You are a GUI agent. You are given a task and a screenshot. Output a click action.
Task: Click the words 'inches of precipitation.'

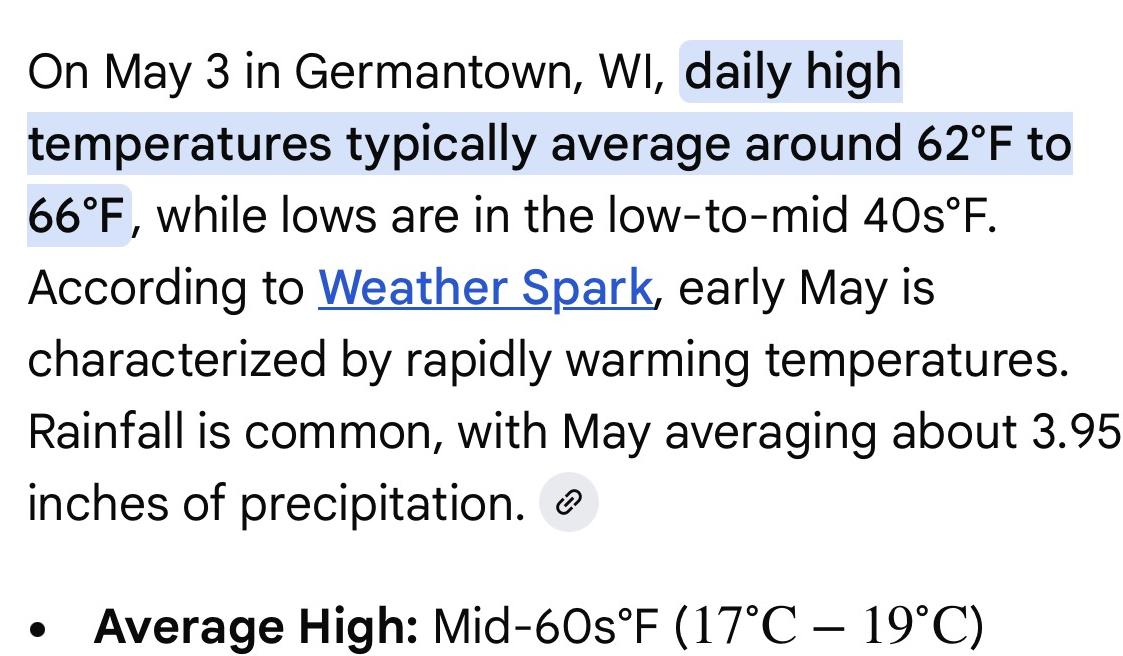[x=276, y=503]
